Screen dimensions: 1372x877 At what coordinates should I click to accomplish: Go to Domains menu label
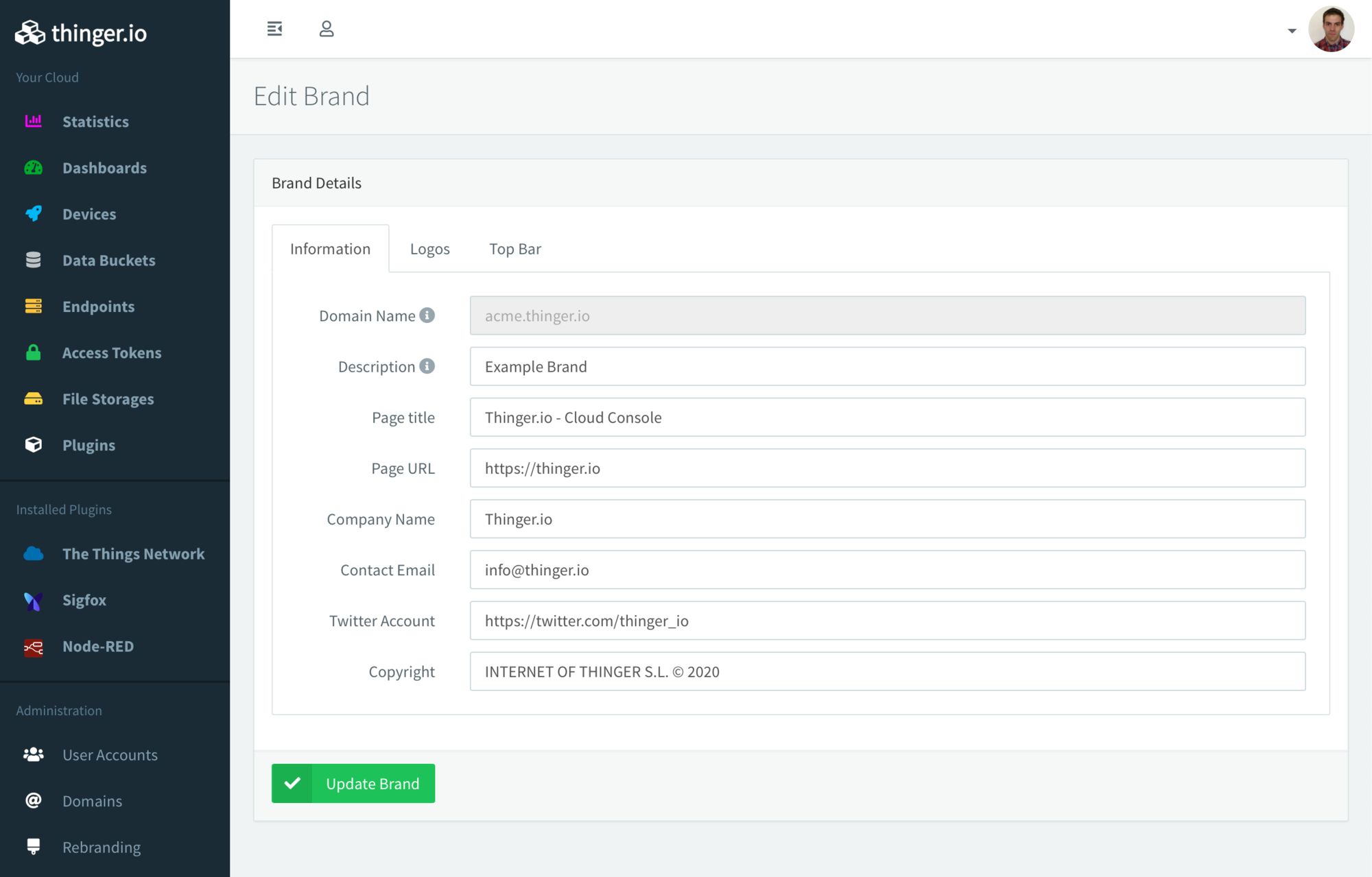pos(92,801)
